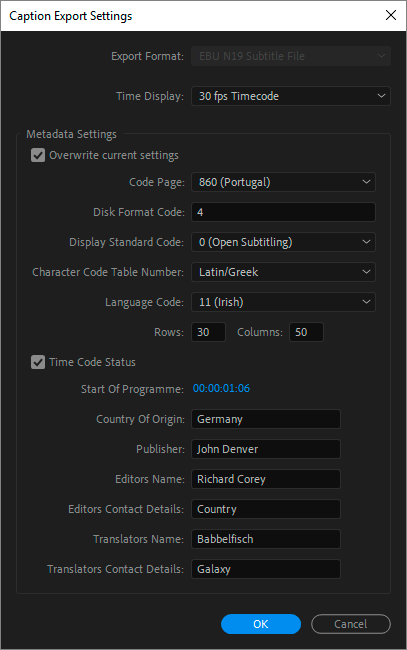Click the Country Of Origin field
Image resolution: width=407 pixels, height=650 pixels.
266,419
